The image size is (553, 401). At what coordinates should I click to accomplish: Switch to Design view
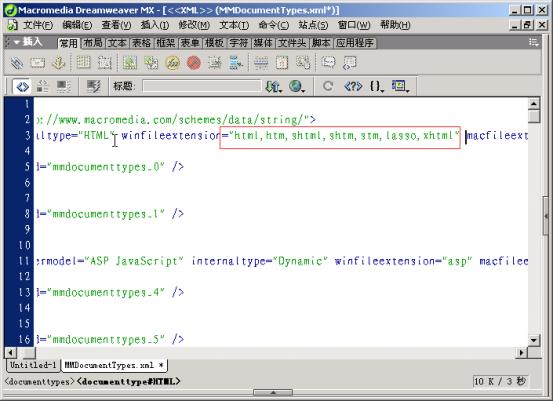point(63,86)
